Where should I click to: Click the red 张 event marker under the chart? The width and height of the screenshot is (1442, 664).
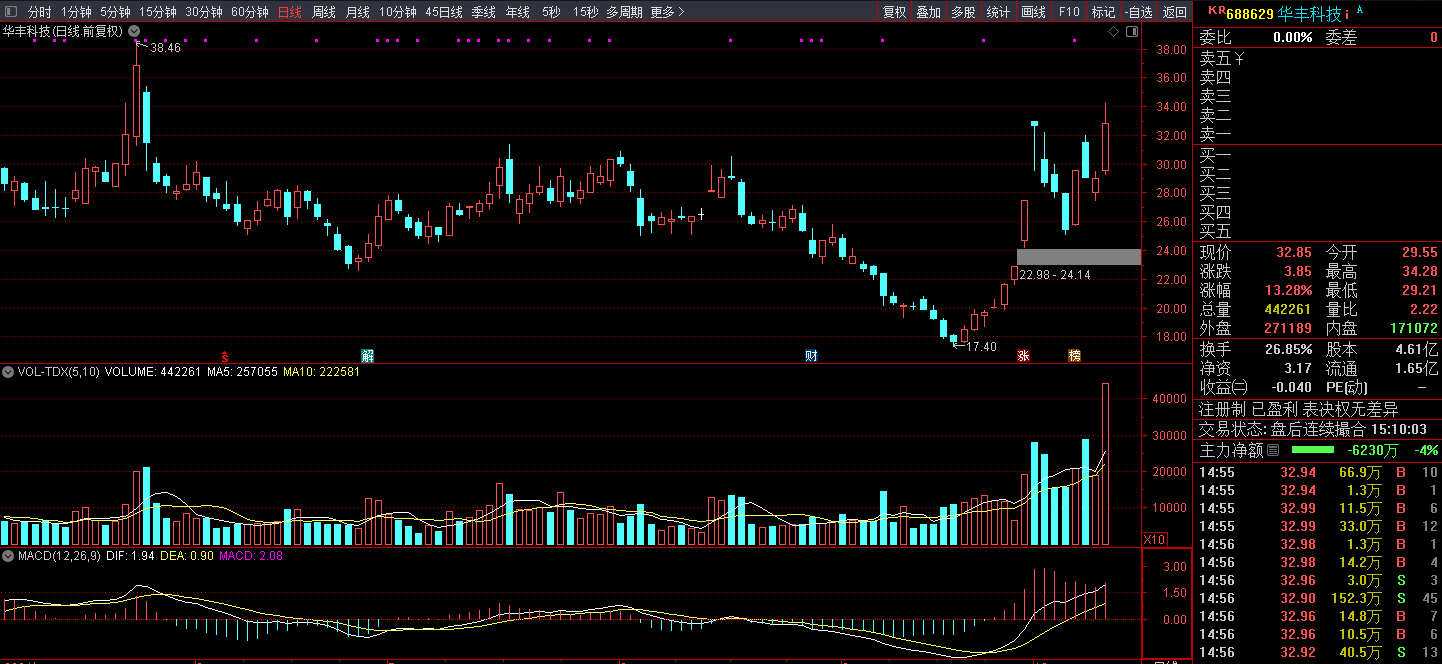pos(1023,356)
